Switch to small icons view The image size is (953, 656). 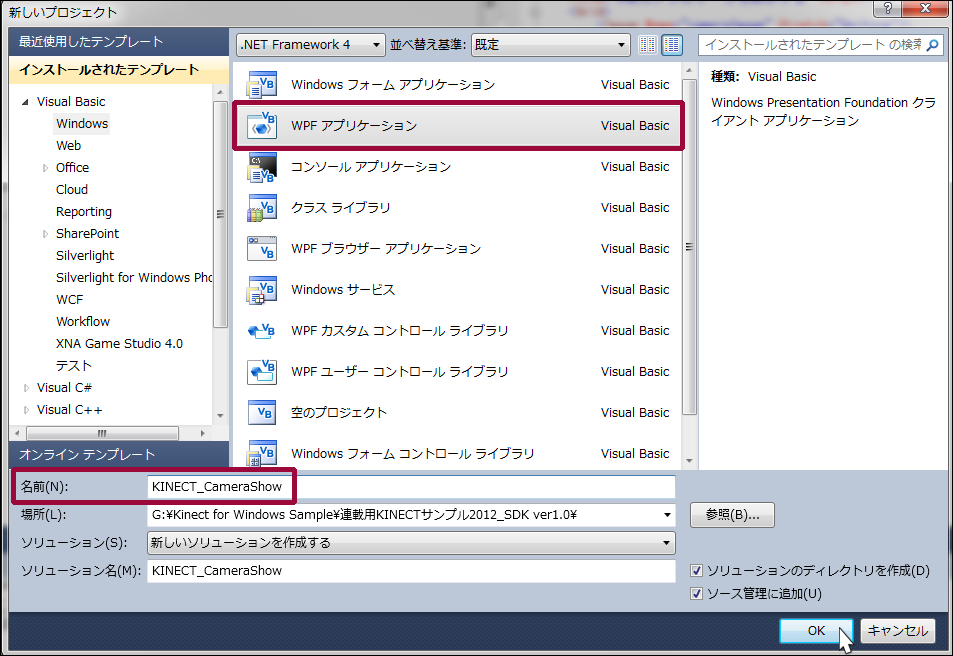[x=648, y=44]
